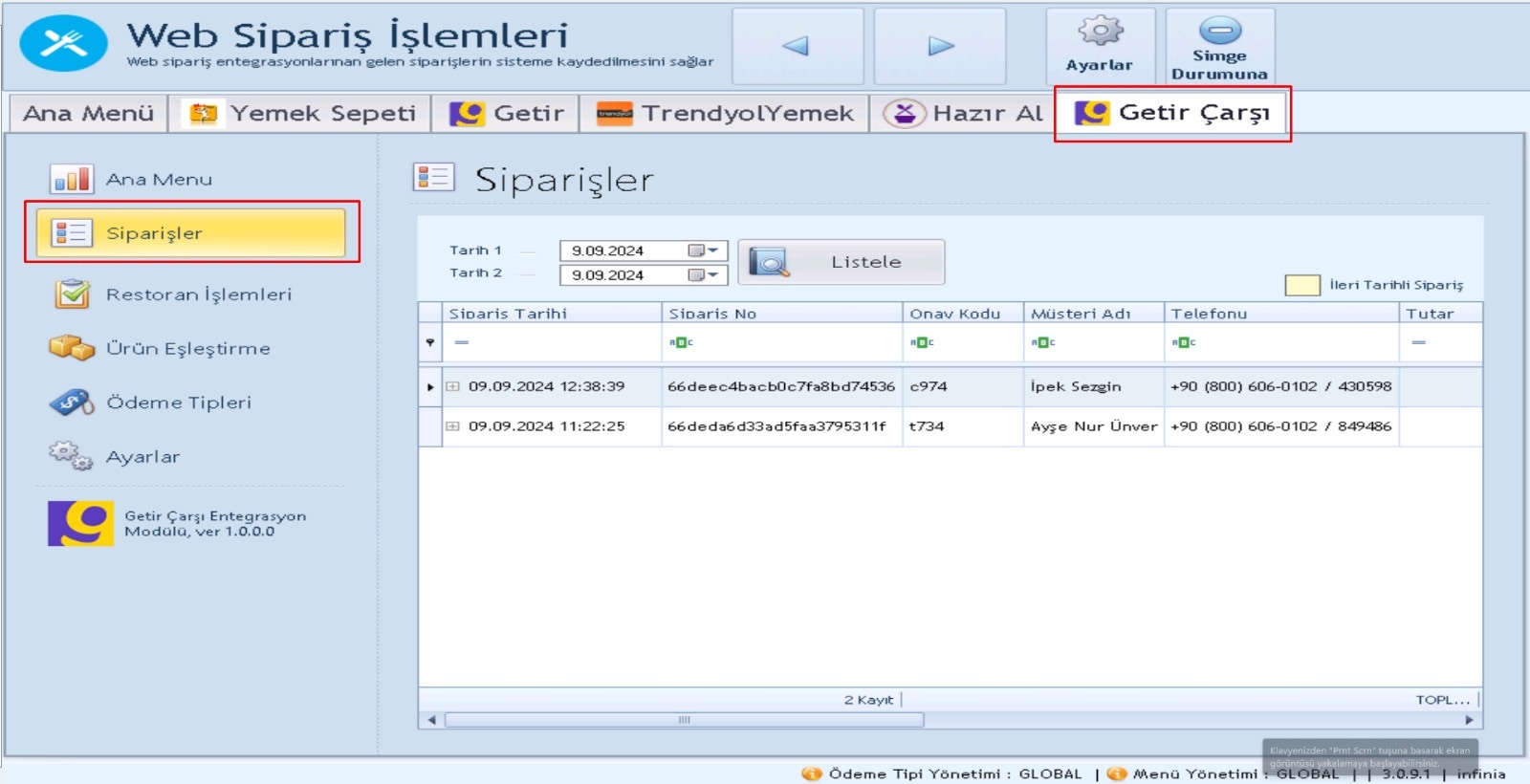Screen dimensions: 1530x784
Task: Switch to the Getir tab
Action: click(507, 113)
